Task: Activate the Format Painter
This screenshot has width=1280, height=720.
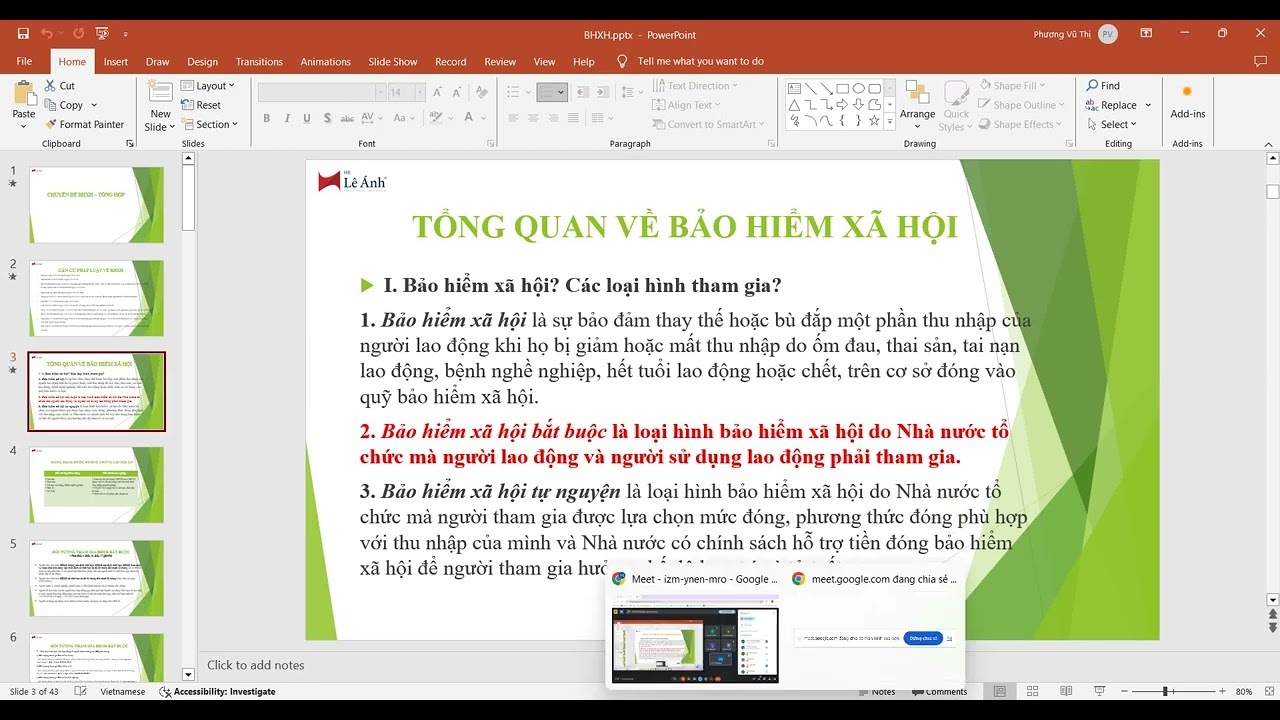Action: pyautogui.click(x=85, y=124)
